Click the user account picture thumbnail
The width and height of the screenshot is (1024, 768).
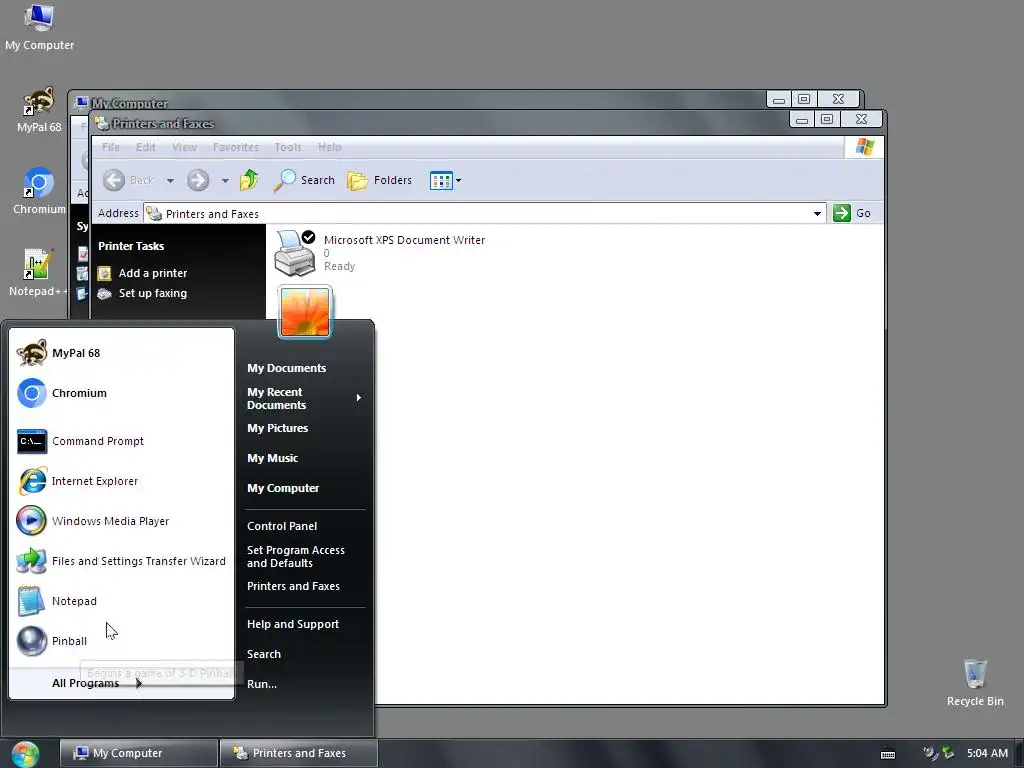(x=305, y=312)
